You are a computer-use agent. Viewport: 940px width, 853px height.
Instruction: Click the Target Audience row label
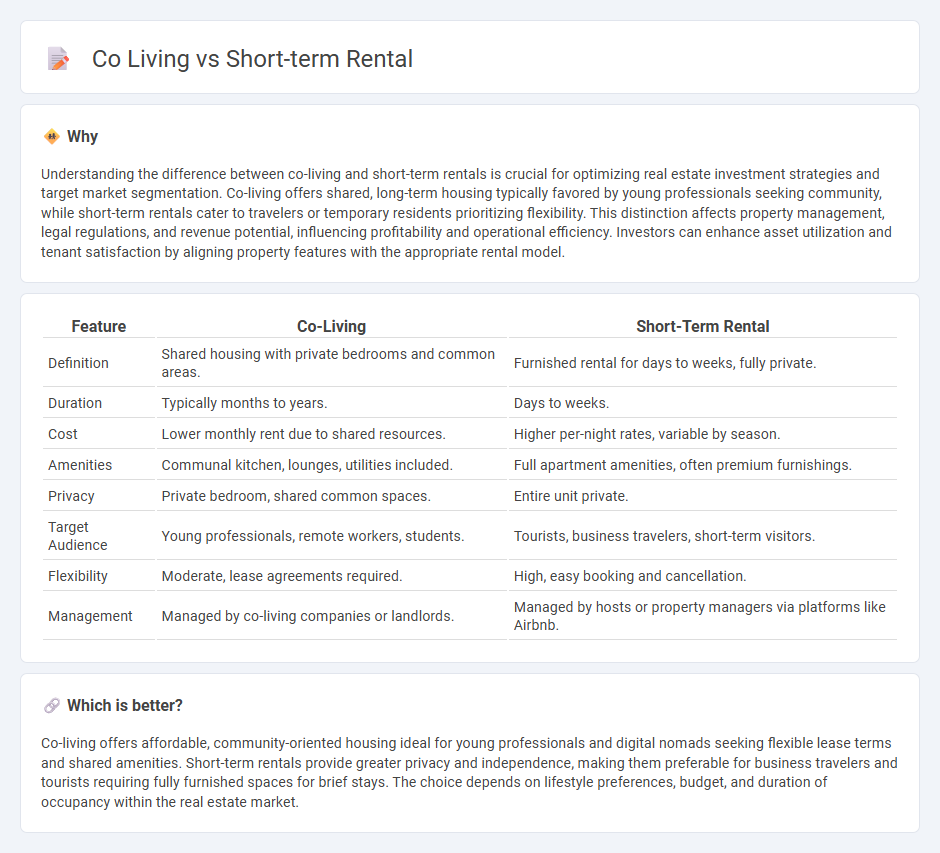point(78,536)
